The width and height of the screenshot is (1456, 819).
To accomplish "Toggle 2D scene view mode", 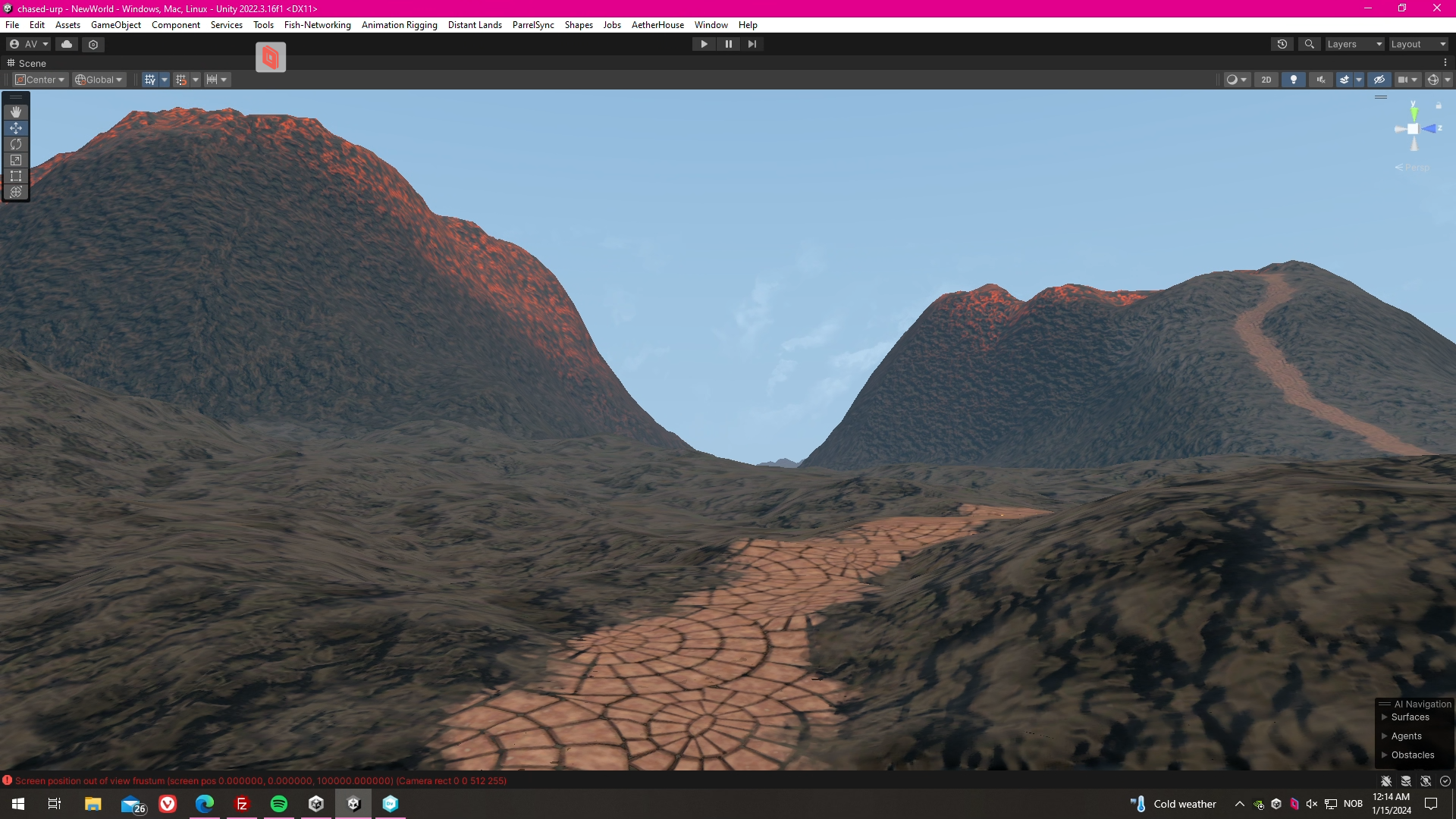I will (1266, 80).
